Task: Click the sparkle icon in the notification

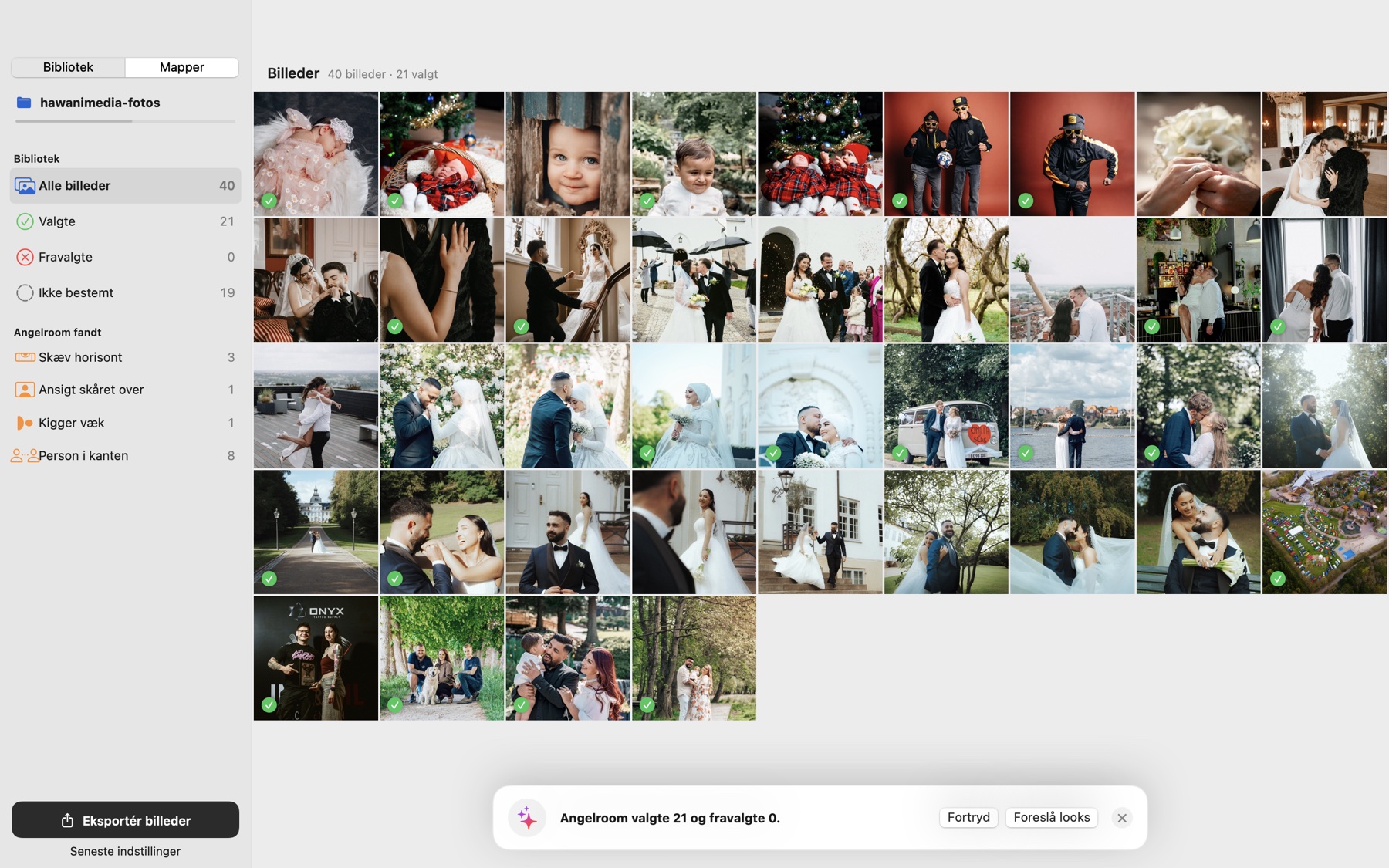Action: [527, 818]
